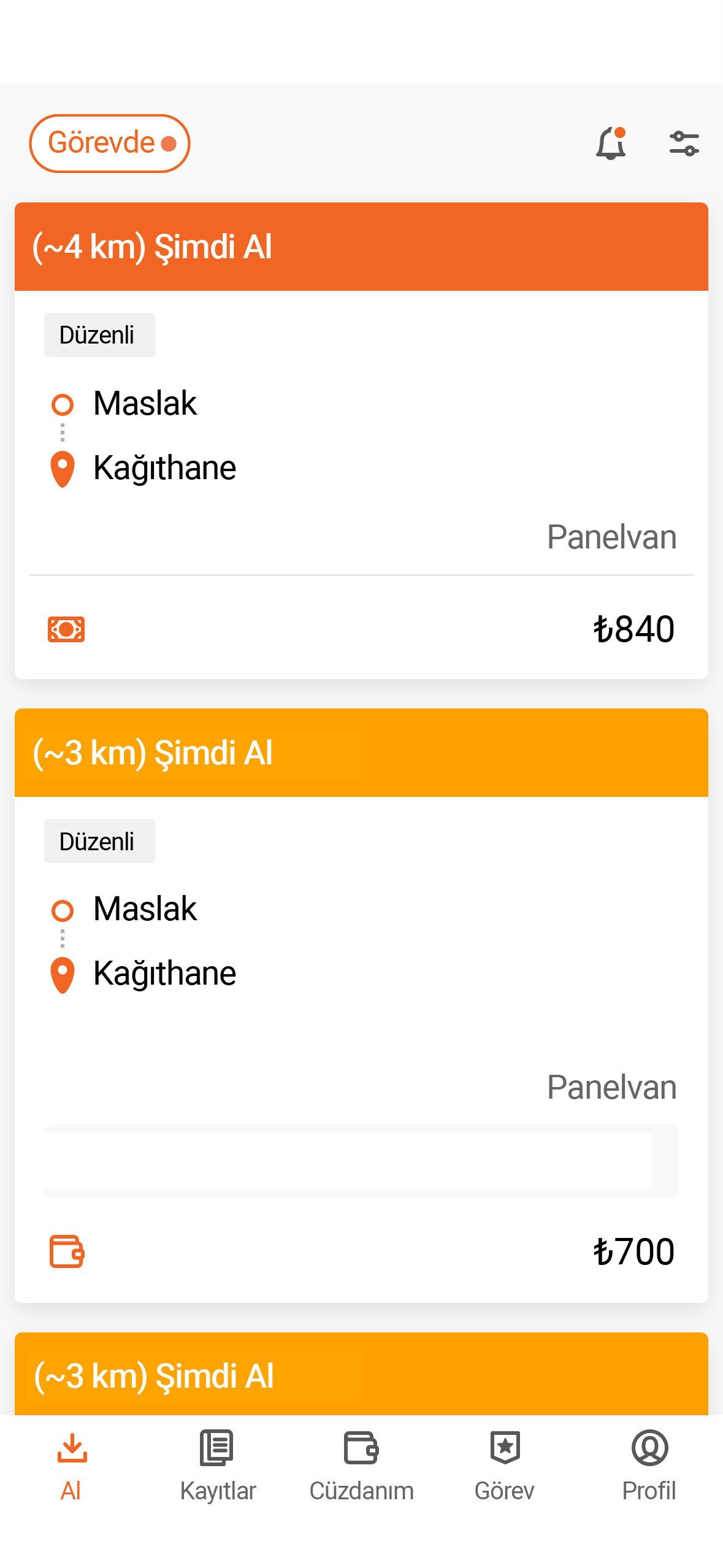Screen dimensions: 723x1568
Task: Open the notifications bell icon
Action: point(611,144)
